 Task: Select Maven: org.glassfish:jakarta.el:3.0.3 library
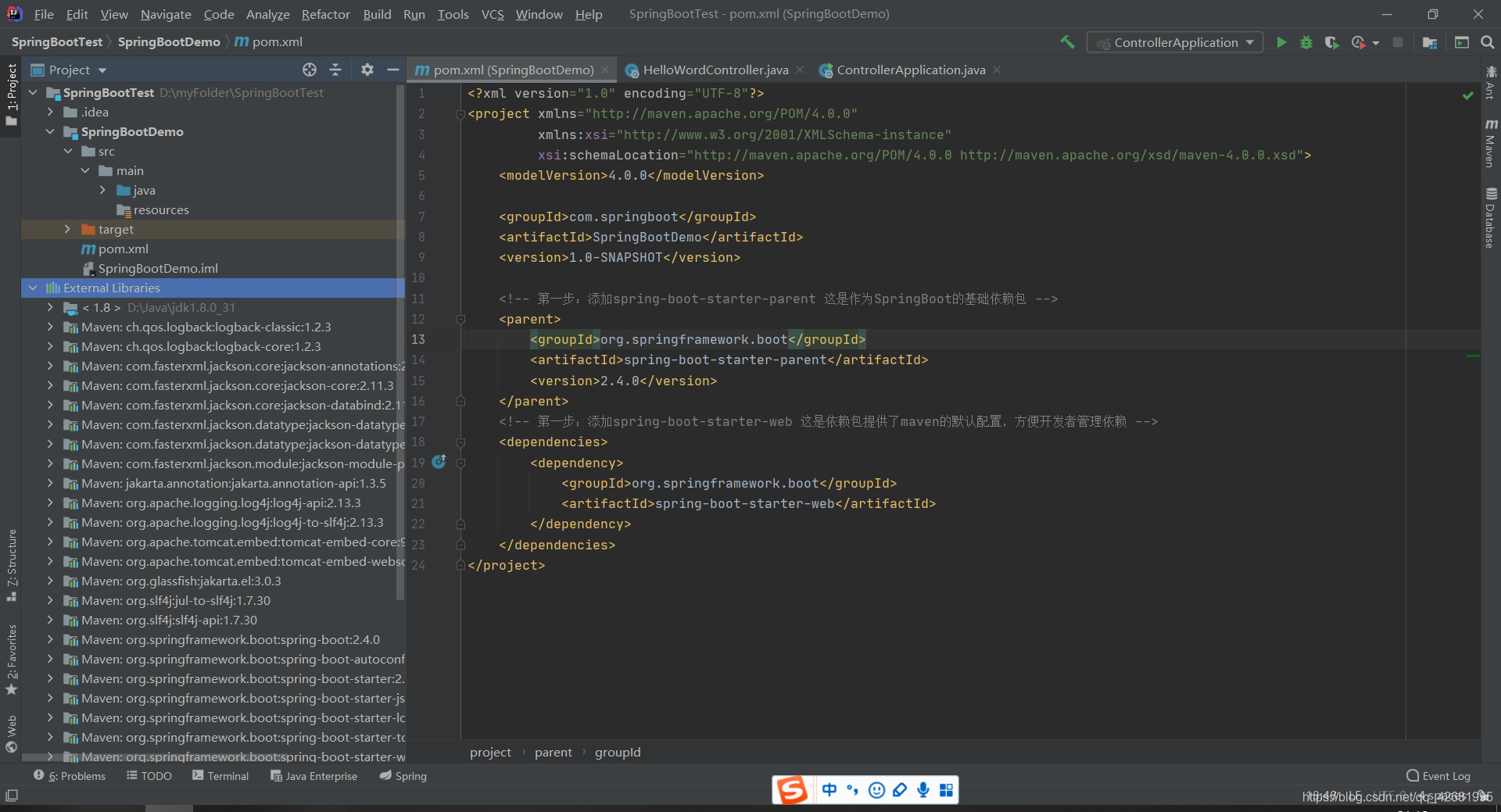pyautogui.click(x=181, y=581)
